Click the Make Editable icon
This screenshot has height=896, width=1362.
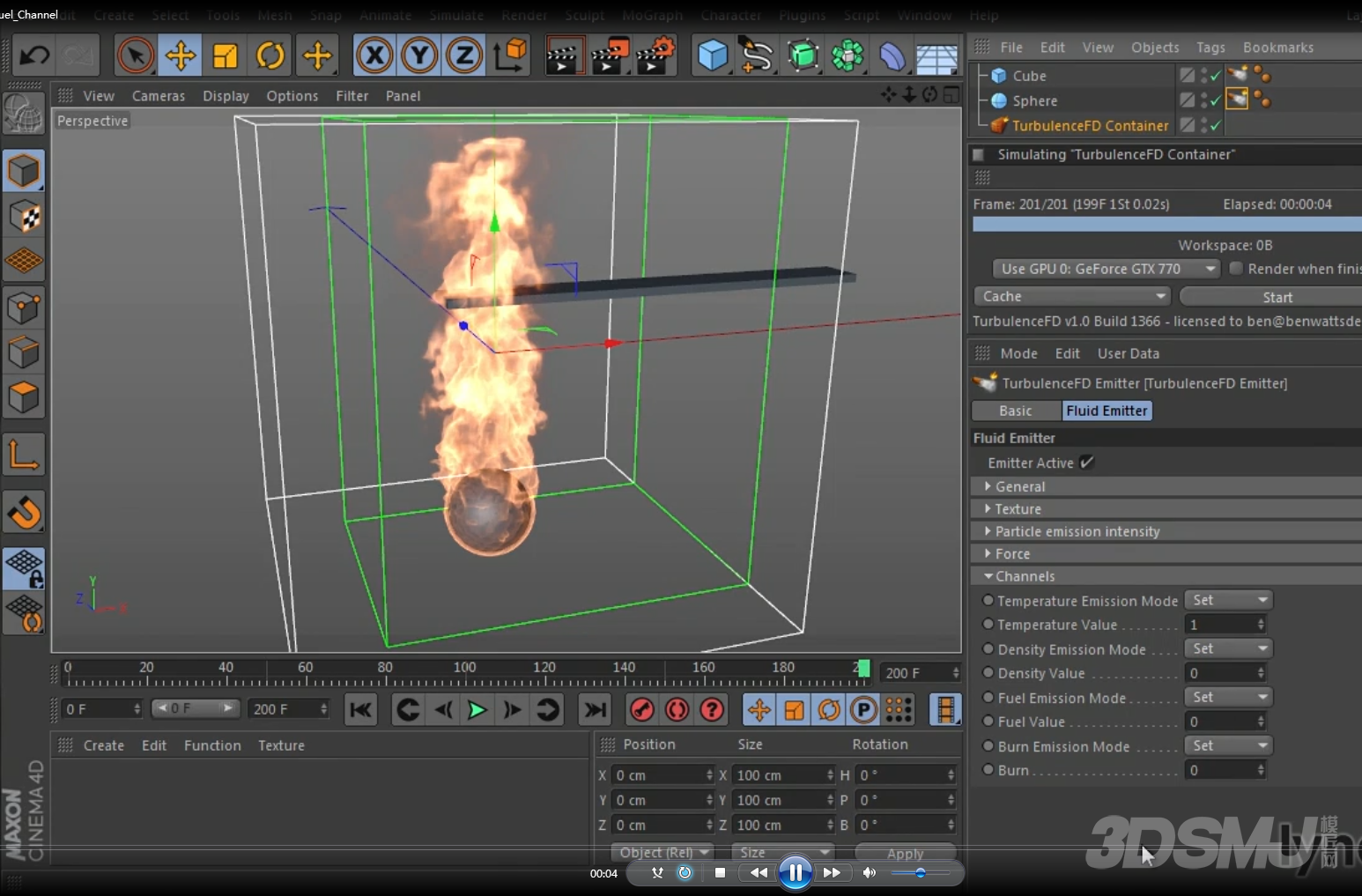coord(24,113)
